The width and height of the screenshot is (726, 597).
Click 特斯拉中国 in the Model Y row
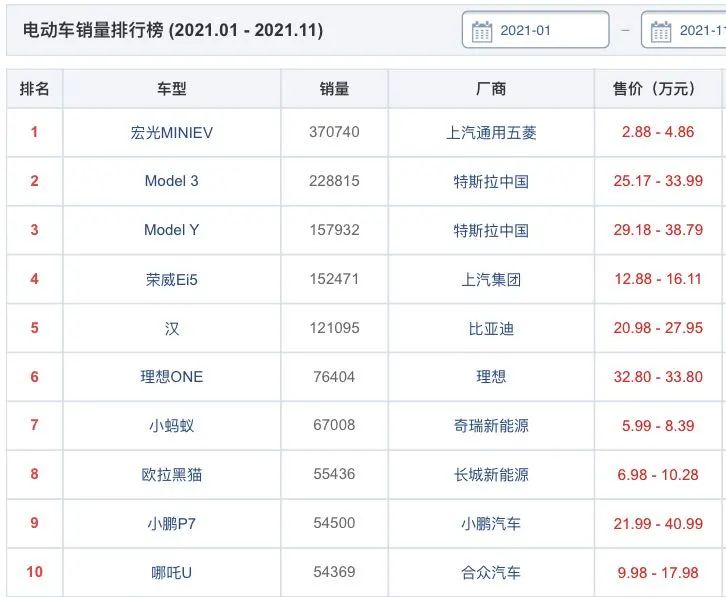(x=491, y=230)
